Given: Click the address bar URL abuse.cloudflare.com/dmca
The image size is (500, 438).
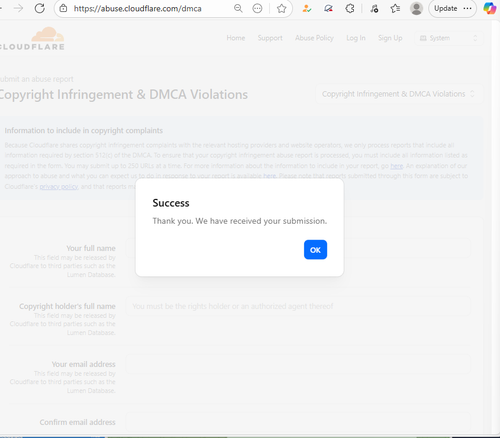Looking at the screenshot, I should click(138, 9).
